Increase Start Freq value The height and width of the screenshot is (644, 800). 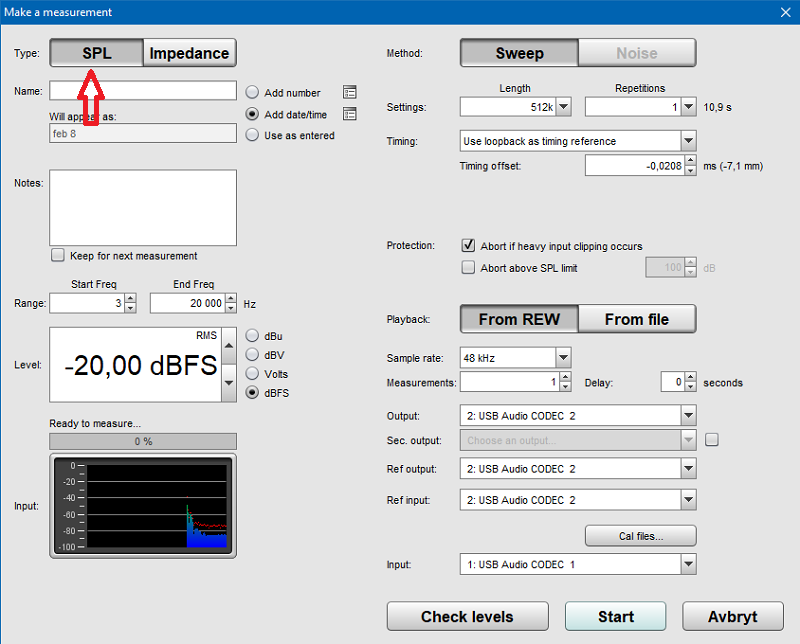click(131, 299)
